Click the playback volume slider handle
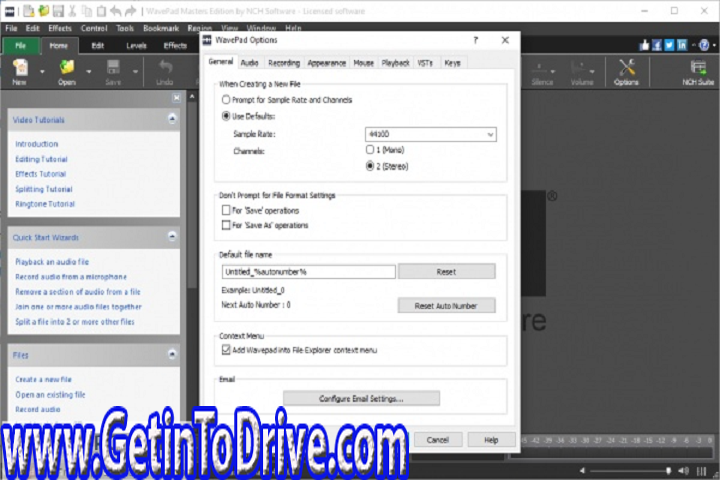 click(669, 471)
